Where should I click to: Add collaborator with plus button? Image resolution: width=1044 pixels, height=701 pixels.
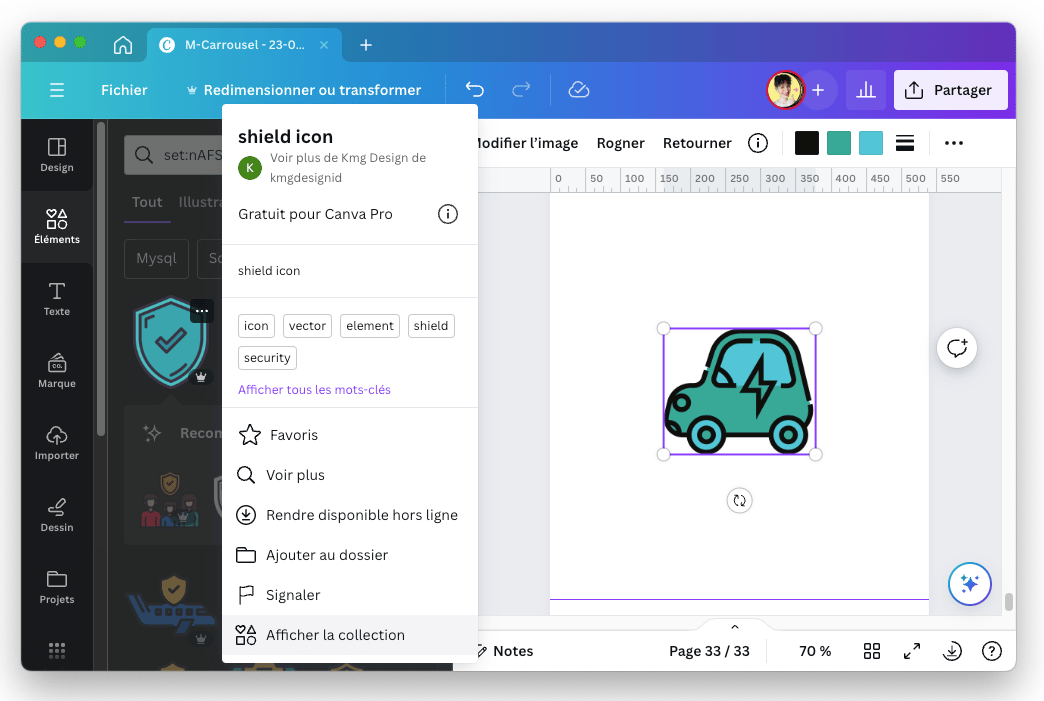tap(818, 90)
